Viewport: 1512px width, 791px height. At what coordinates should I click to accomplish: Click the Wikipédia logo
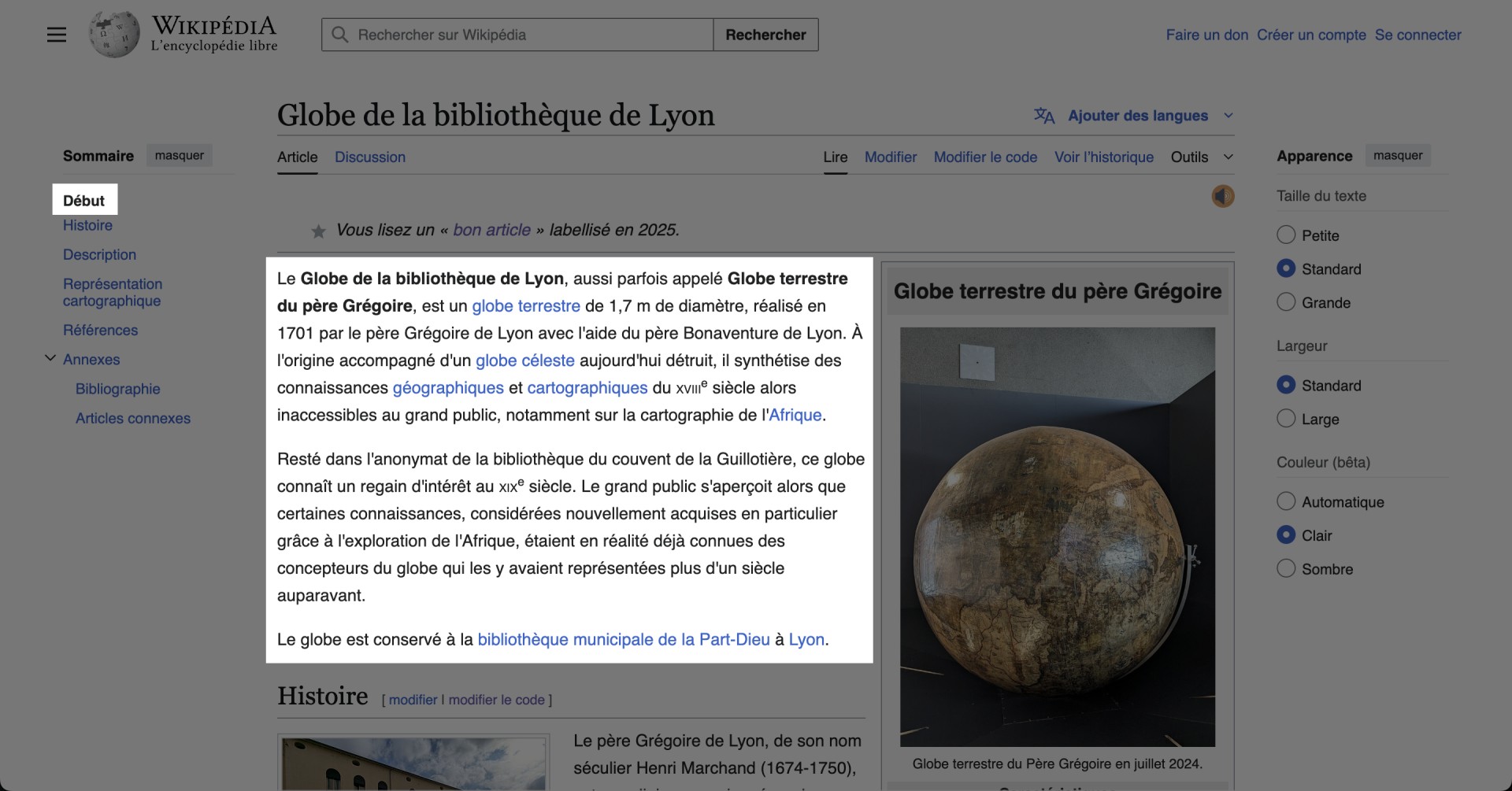click(113, 34)
